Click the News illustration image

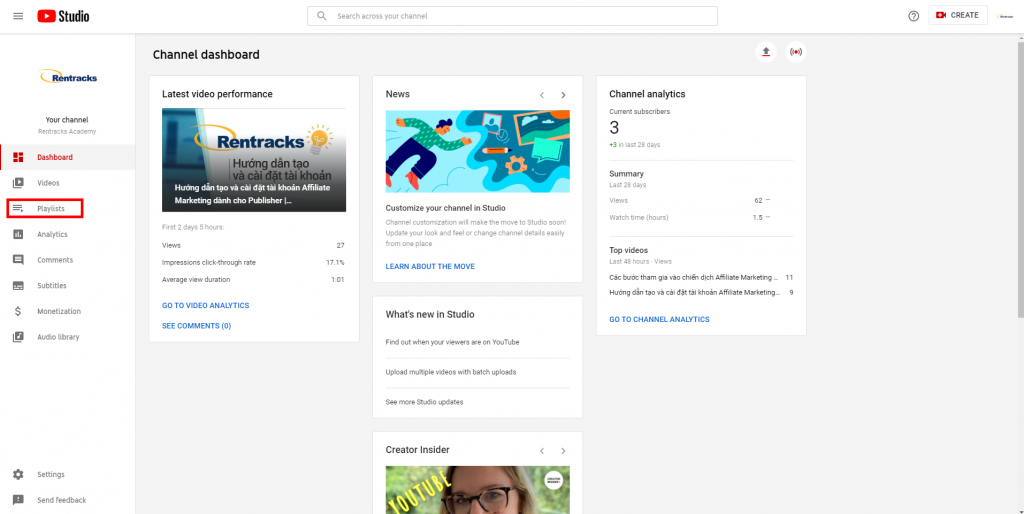(x=477, y=151)
